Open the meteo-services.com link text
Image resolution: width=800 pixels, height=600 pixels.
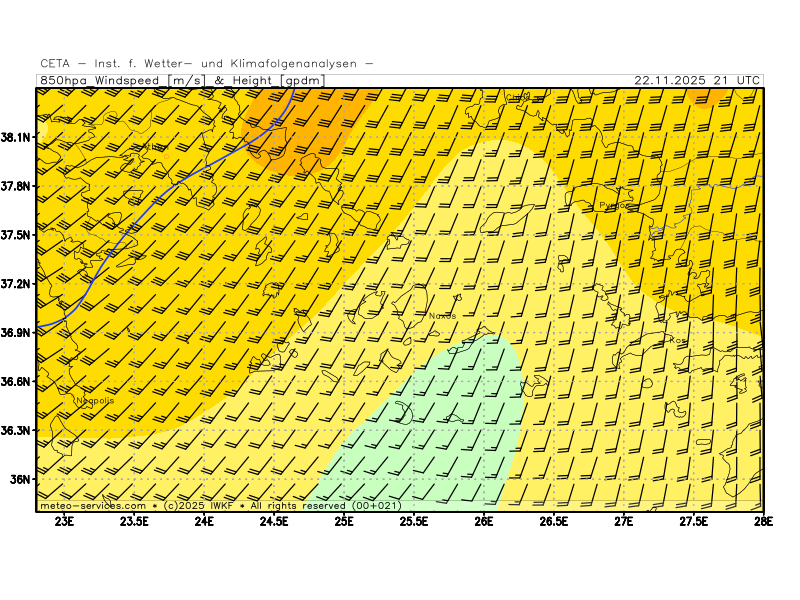click(91, 506)
